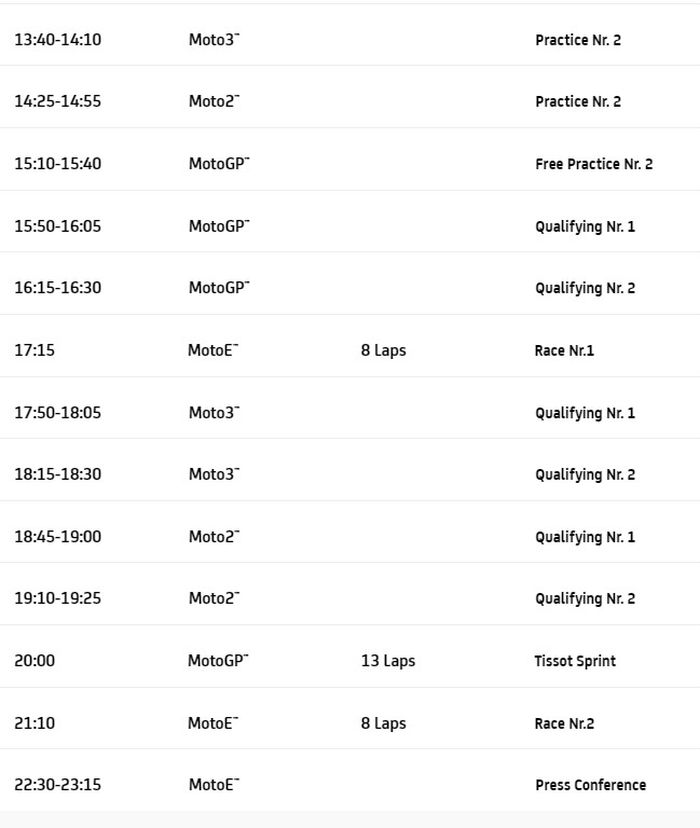
Task: Select the 22:30-23:15 time slot
Action: pos(57,785)
